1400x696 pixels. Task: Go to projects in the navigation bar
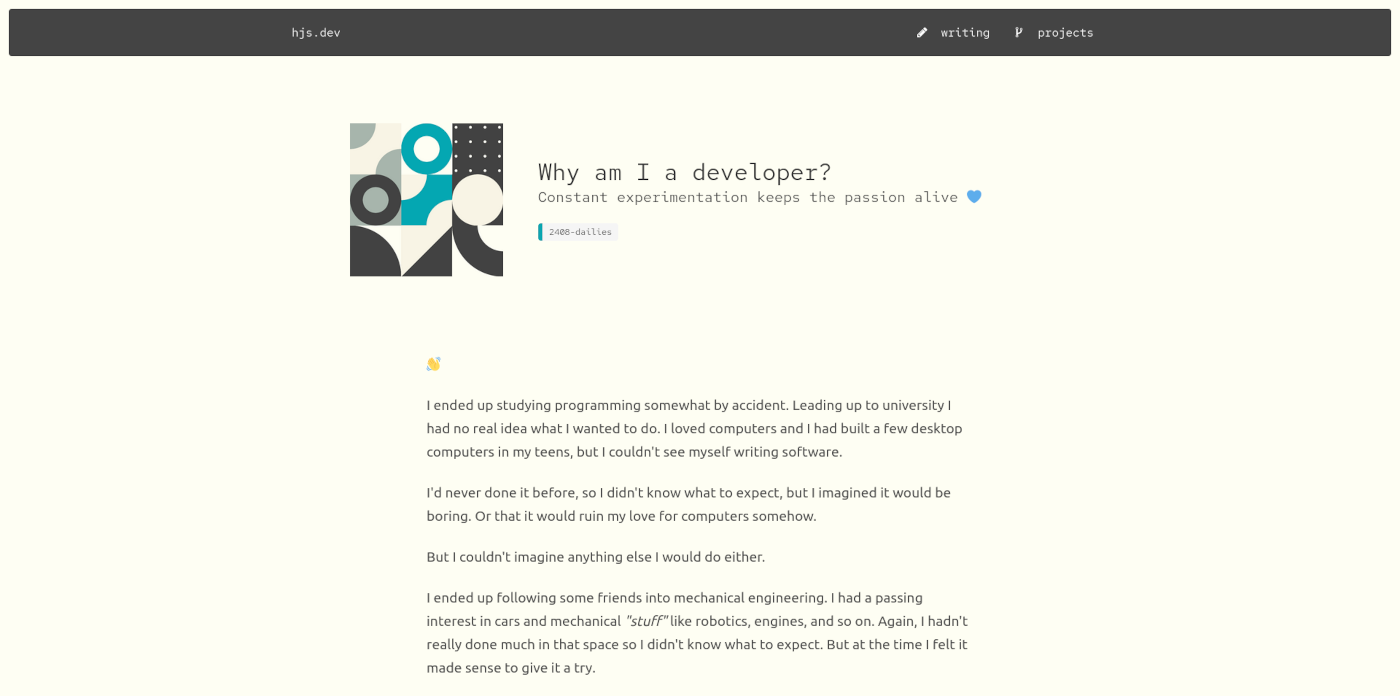1064,33
